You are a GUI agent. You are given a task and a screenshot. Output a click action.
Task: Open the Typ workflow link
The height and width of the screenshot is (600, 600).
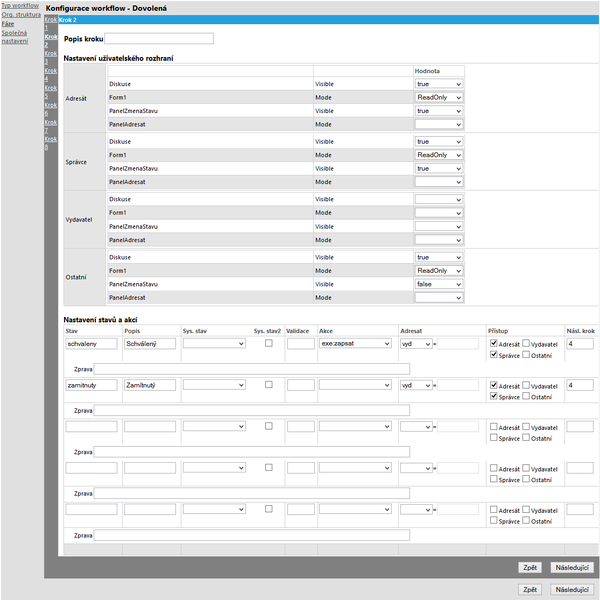(20, 5)
